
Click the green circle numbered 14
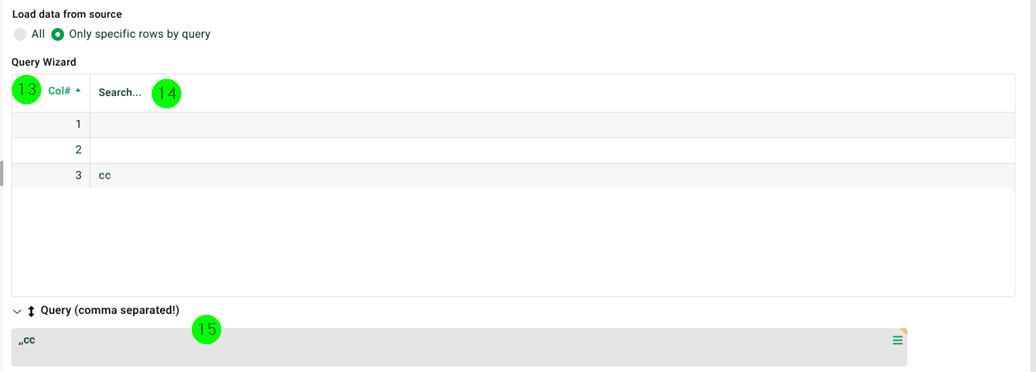pos(166,94)
